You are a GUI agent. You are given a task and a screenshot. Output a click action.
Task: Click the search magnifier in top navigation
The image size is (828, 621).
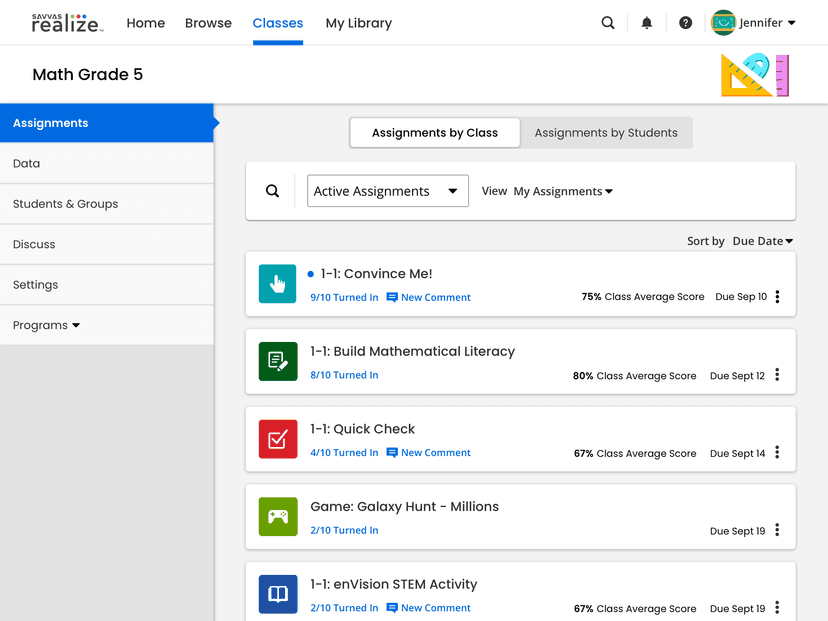608,23
